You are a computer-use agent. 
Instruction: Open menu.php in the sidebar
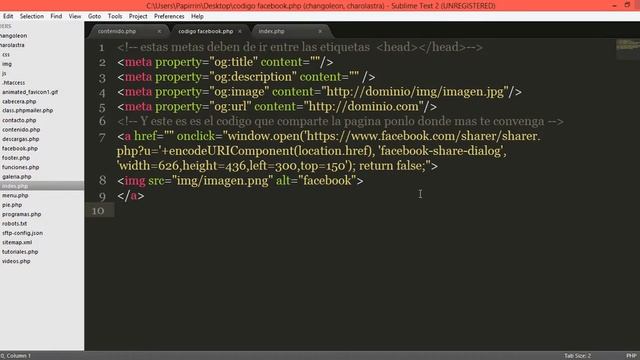coord(15,196)
